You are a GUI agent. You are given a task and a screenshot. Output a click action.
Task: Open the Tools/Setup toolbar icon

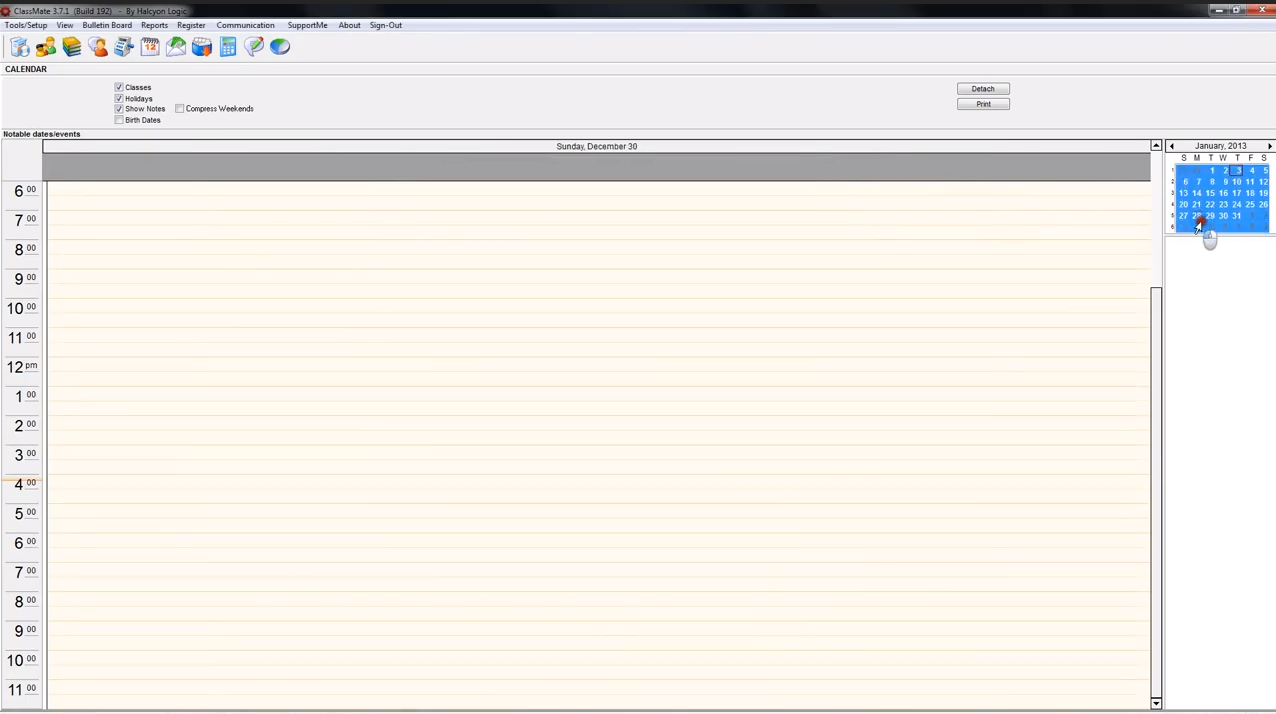pos(20,46)
